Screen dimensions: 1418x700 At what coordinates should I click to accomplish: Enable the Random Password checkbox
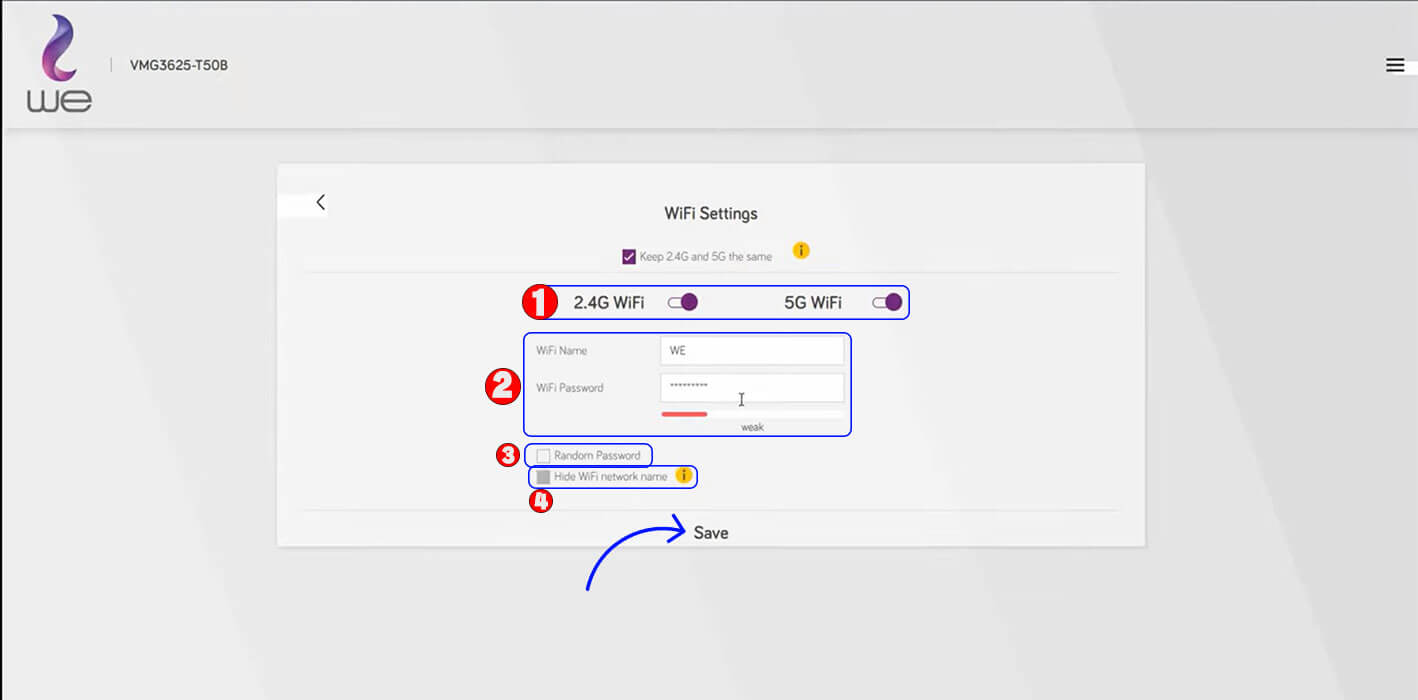pyautogui.click(x=543, y=456)
